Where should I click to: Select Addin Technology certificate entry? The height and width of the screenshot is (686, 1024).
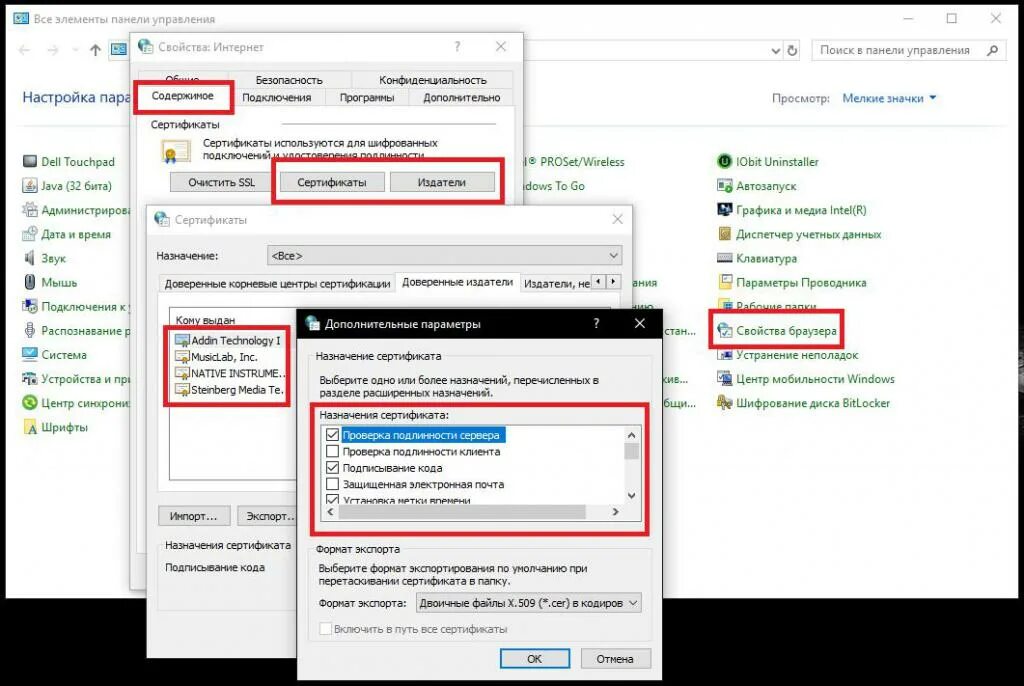228,340
